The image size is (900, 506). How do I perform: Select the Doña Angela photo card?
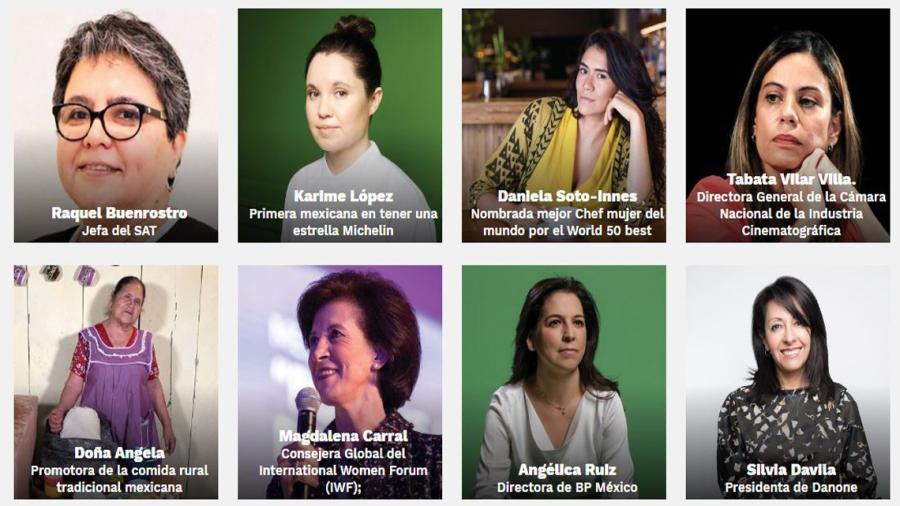coord(116,382)
